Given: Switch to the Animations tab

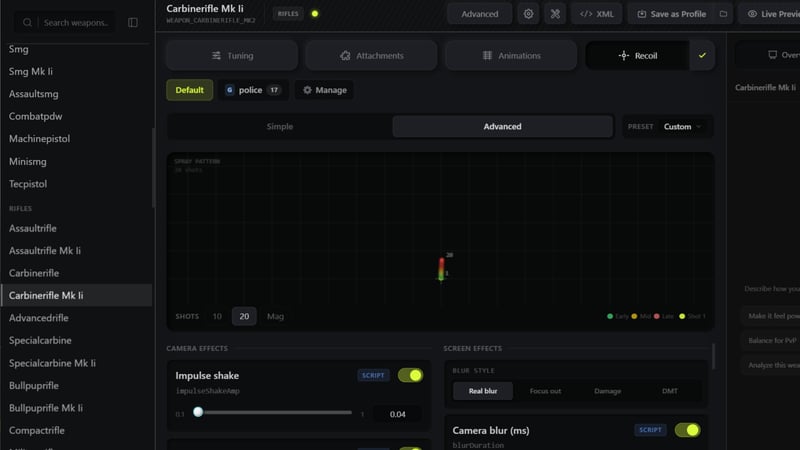Looking at the screenshot, I should (x=511, y=55).
